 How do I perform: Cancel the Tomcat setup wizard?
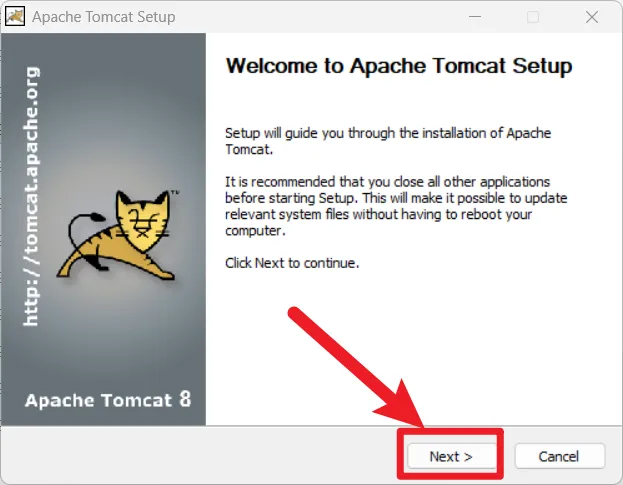point(559,456)
